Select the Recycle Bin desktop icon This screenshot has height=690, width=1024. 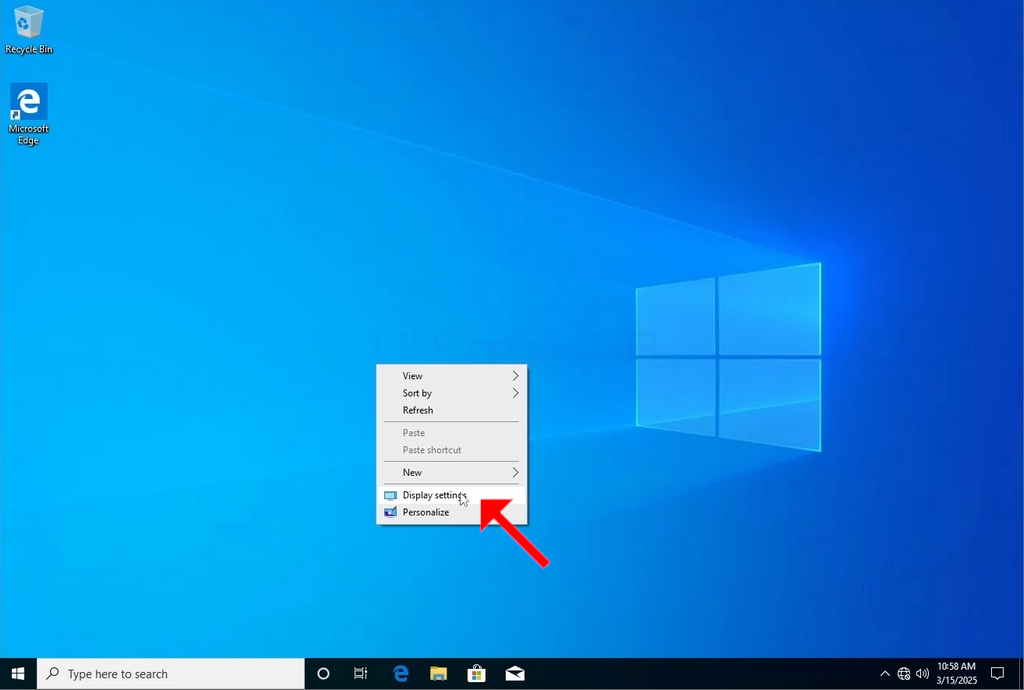[x=29, y=30]
